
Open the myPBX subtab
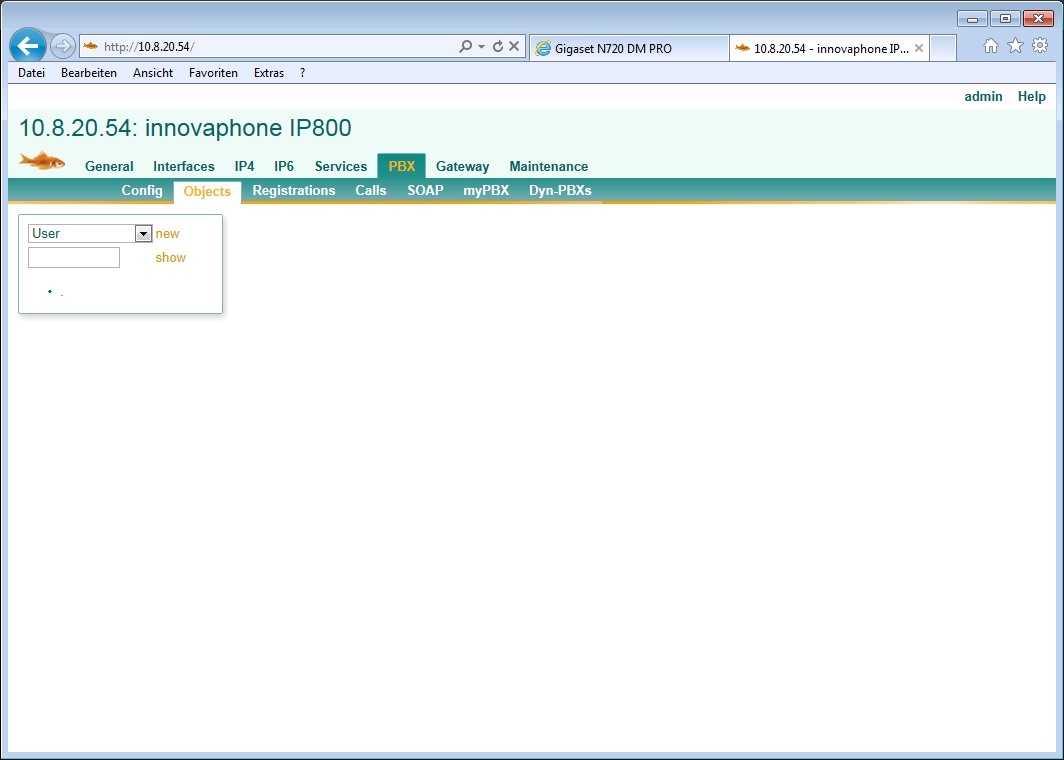[486, 191]
